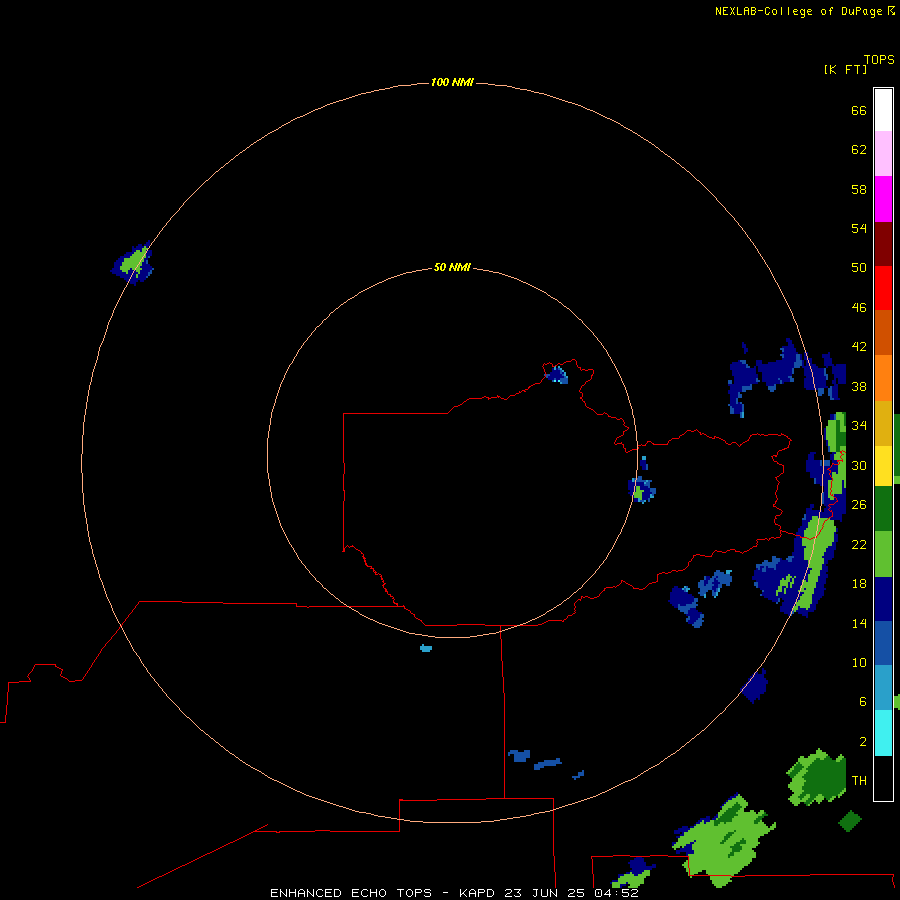Click the legend value 18
Viewport: 900px width, 900px height.
pos(859,583)
